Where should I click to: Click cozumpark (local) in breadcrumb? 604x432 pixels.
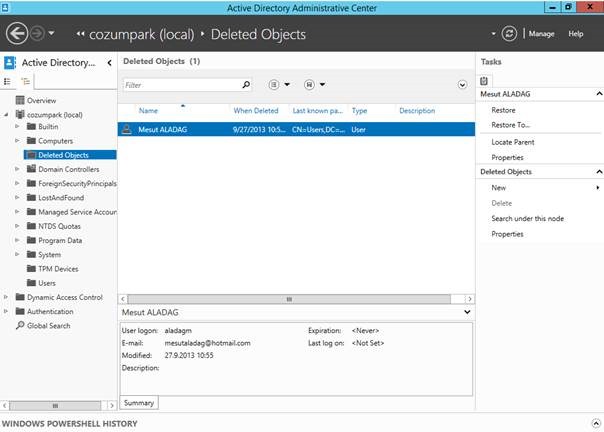click(x=141, y=34)
